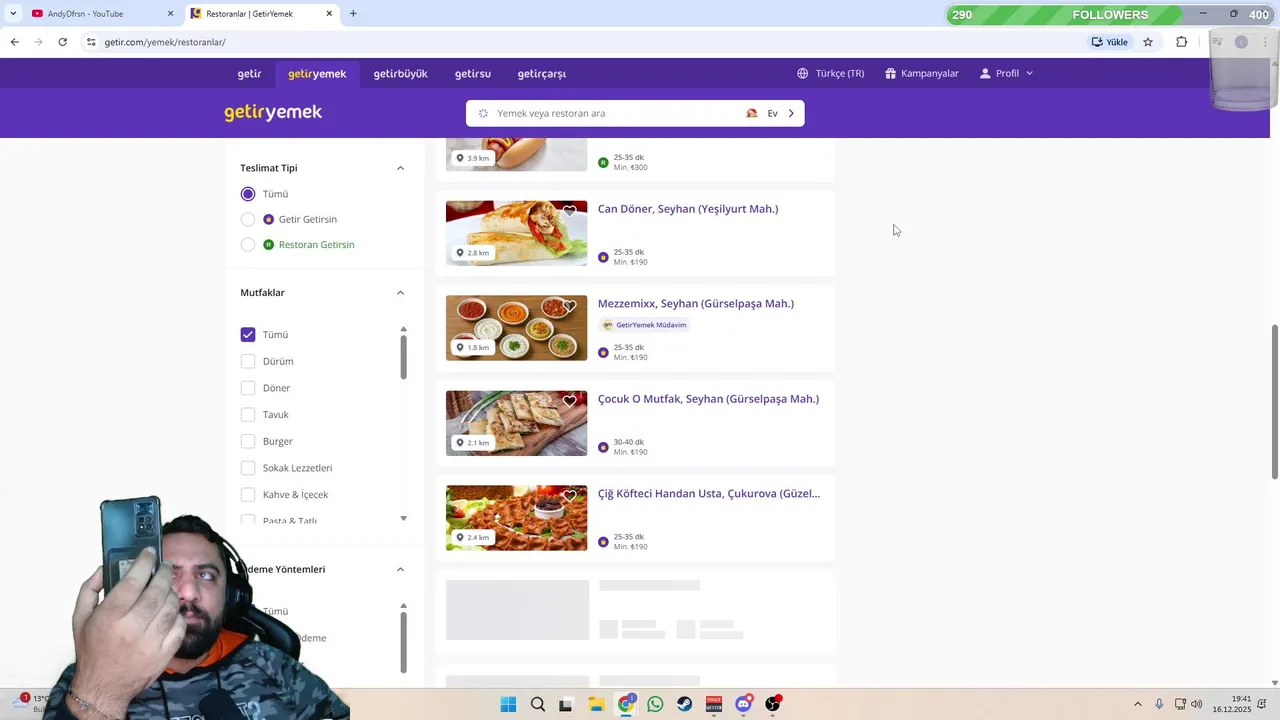This screenshot has width=1280, height=720.
Task: Open Windows Search on taskbar
Action: point(537,704)
